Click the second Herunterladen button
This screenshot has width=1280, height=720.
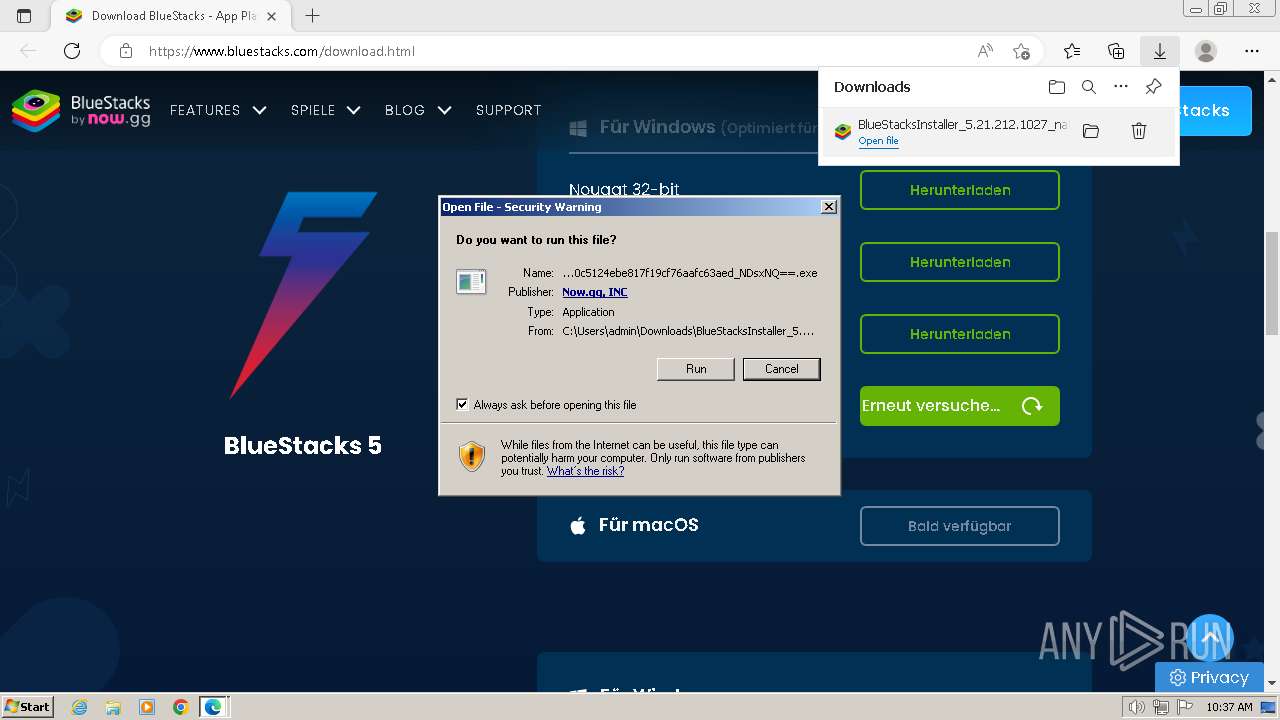point(960,262)
